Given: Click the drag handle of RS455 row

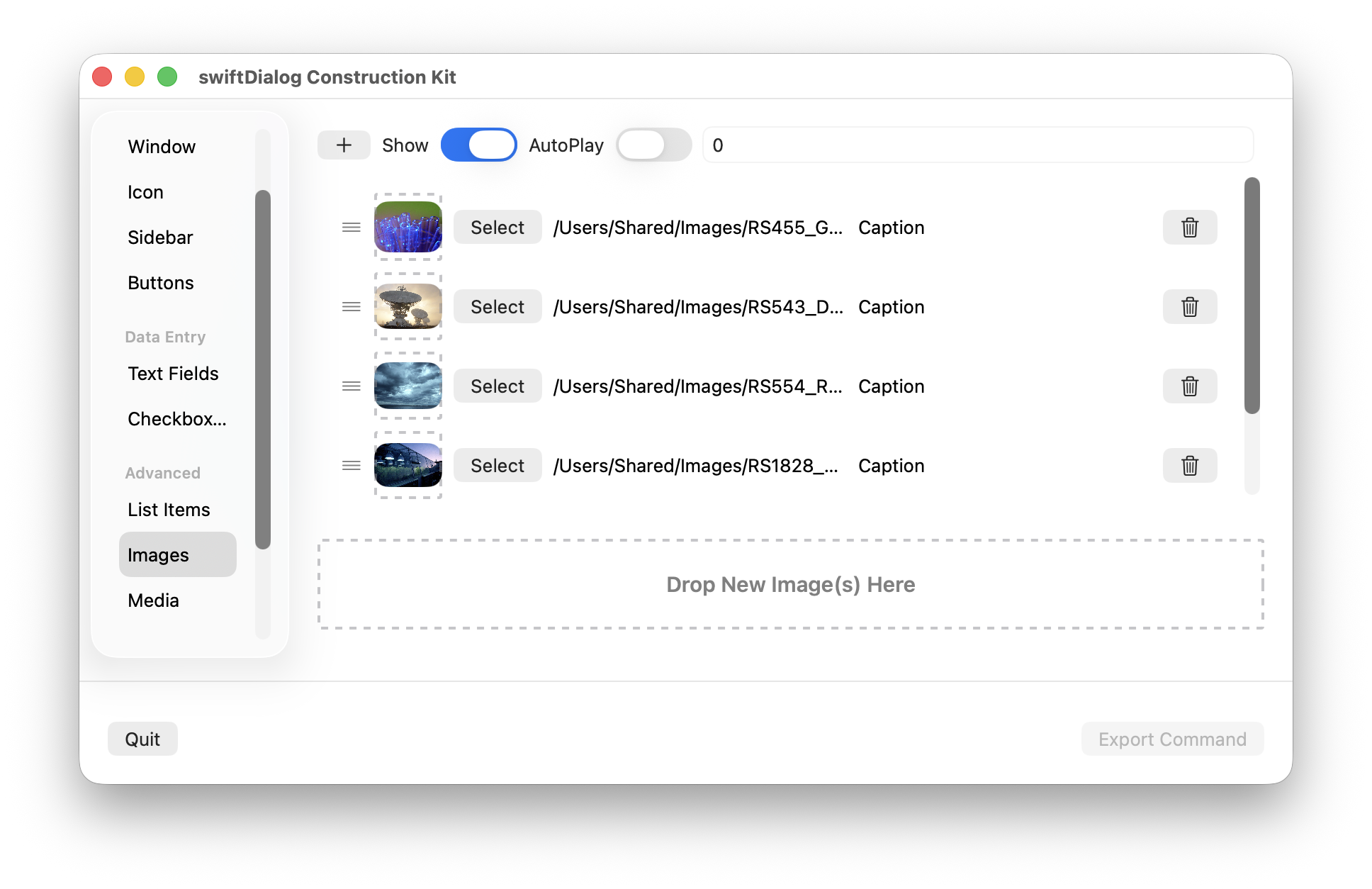Looking at the screenshot, I should pyautogui.click(x=352, y=228).
